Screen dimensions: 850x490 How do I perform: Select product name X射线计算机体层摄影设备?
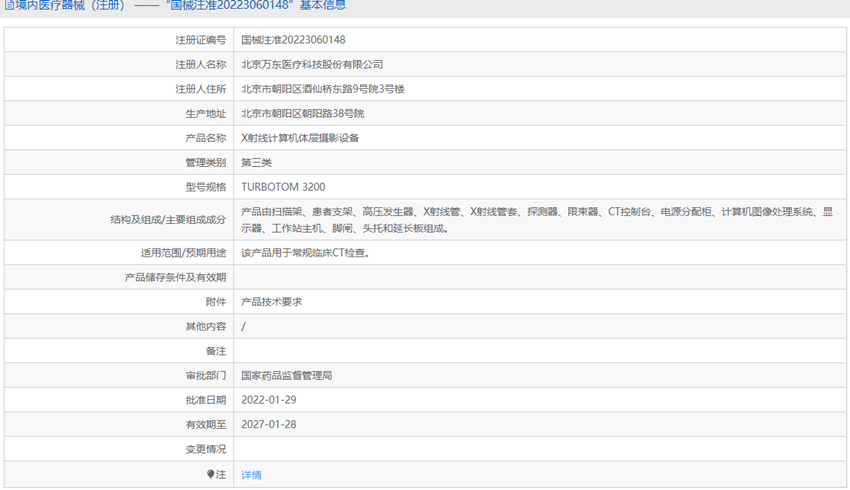[x=300, y=138]
